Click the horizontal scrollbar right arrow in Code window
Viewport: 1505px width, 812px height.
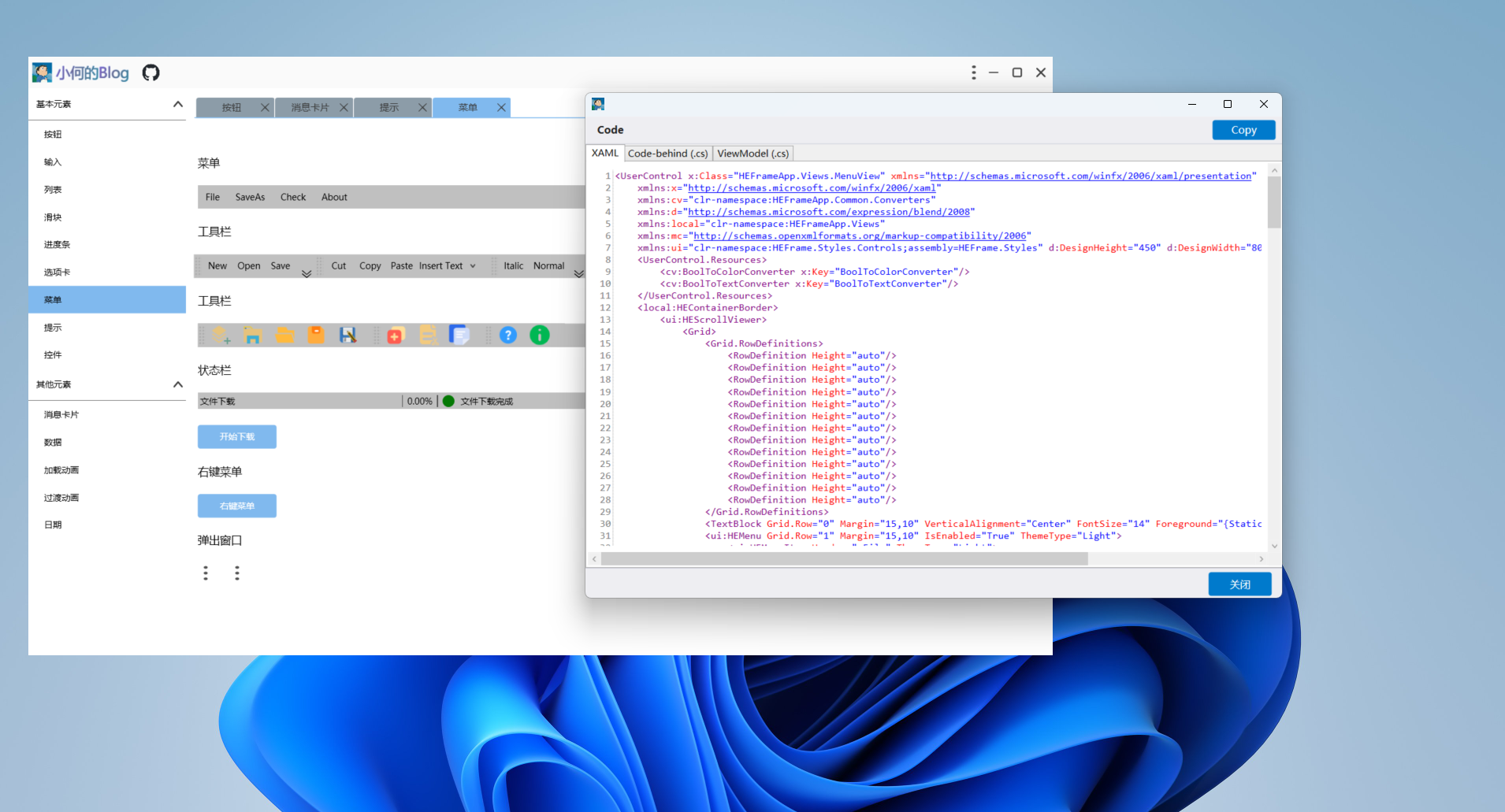[x=1262, y=558]
